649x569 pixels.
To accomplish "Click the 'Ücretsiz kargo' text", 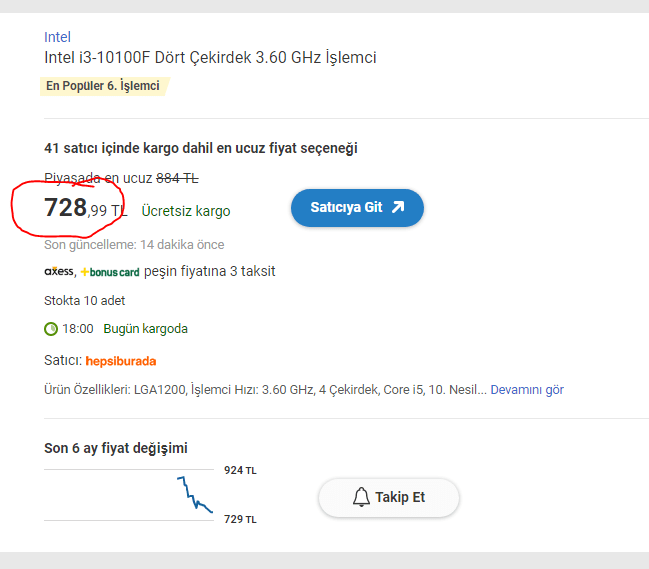I will pyautogui.click(x=186, y=211).
